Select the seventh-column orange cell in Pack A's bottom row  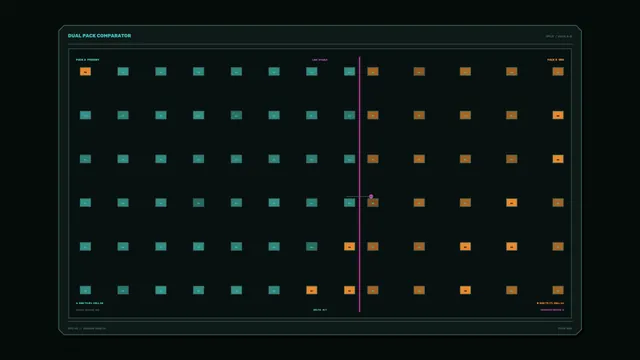311,290
